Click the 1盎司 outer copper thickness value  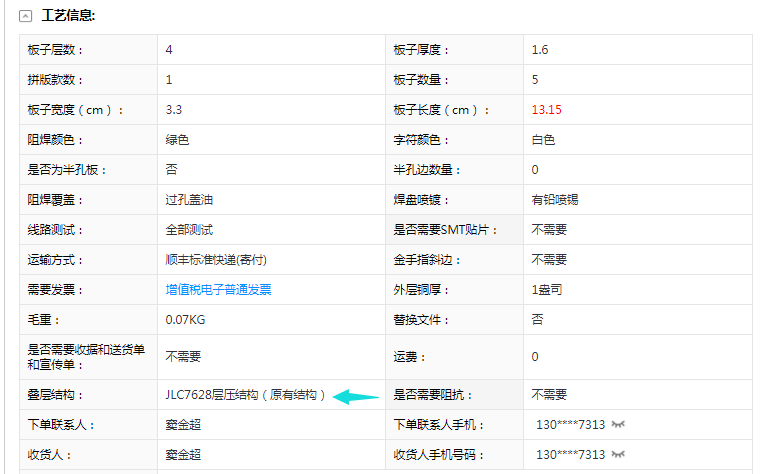[x=549, y=289]
